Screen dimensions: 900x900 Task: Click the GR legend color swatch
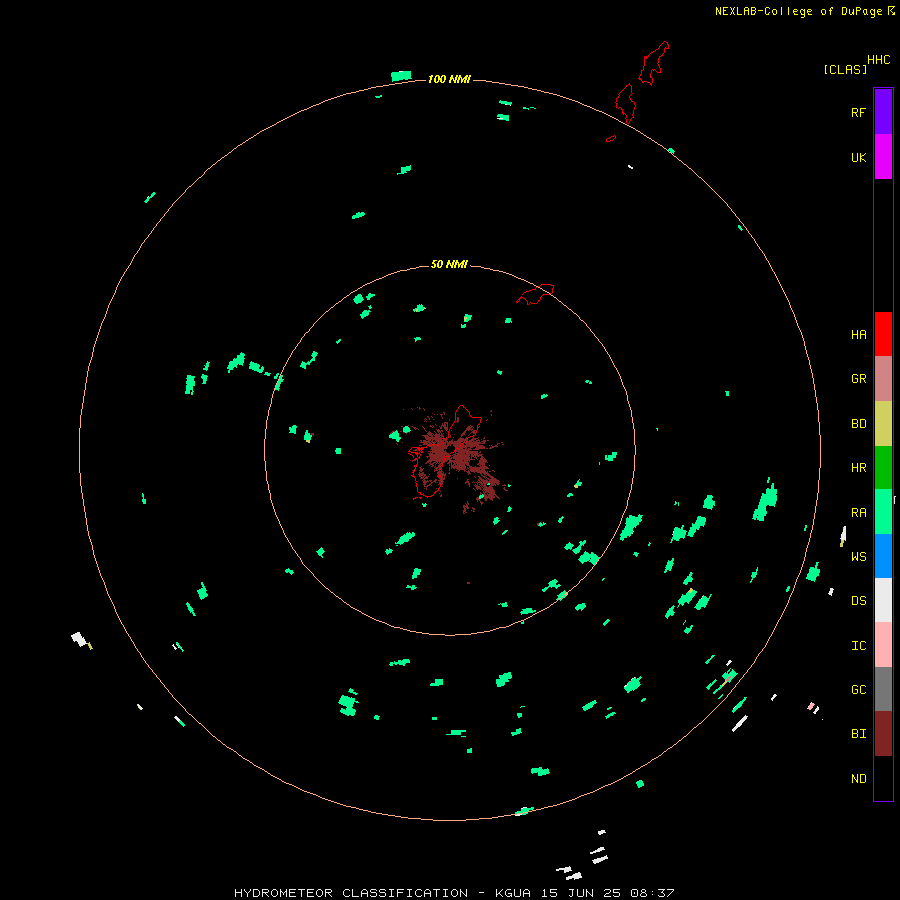click(x=883, y=379)
